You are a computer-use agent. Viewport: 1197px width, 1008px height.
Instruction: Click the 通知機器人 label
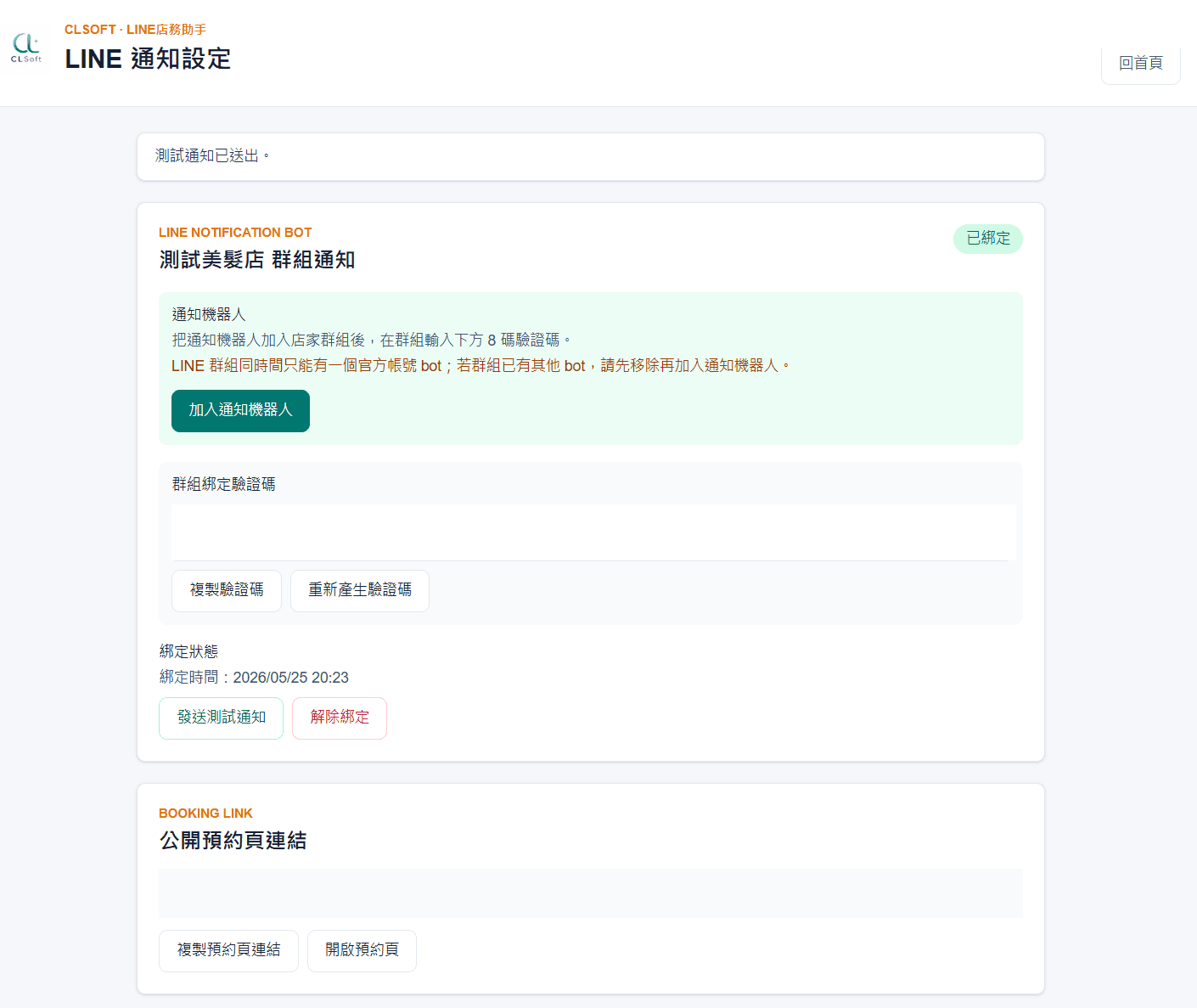pos(209,314)
